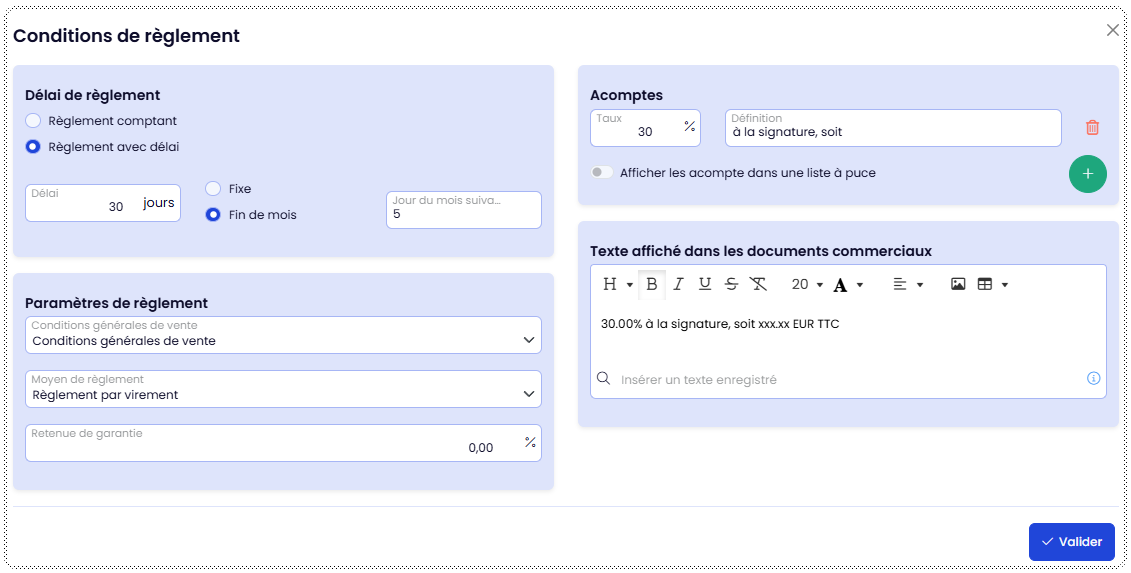1131x573 pixels.
Task: Add a new acompte with the green plus button
Action: [1088, 174]
